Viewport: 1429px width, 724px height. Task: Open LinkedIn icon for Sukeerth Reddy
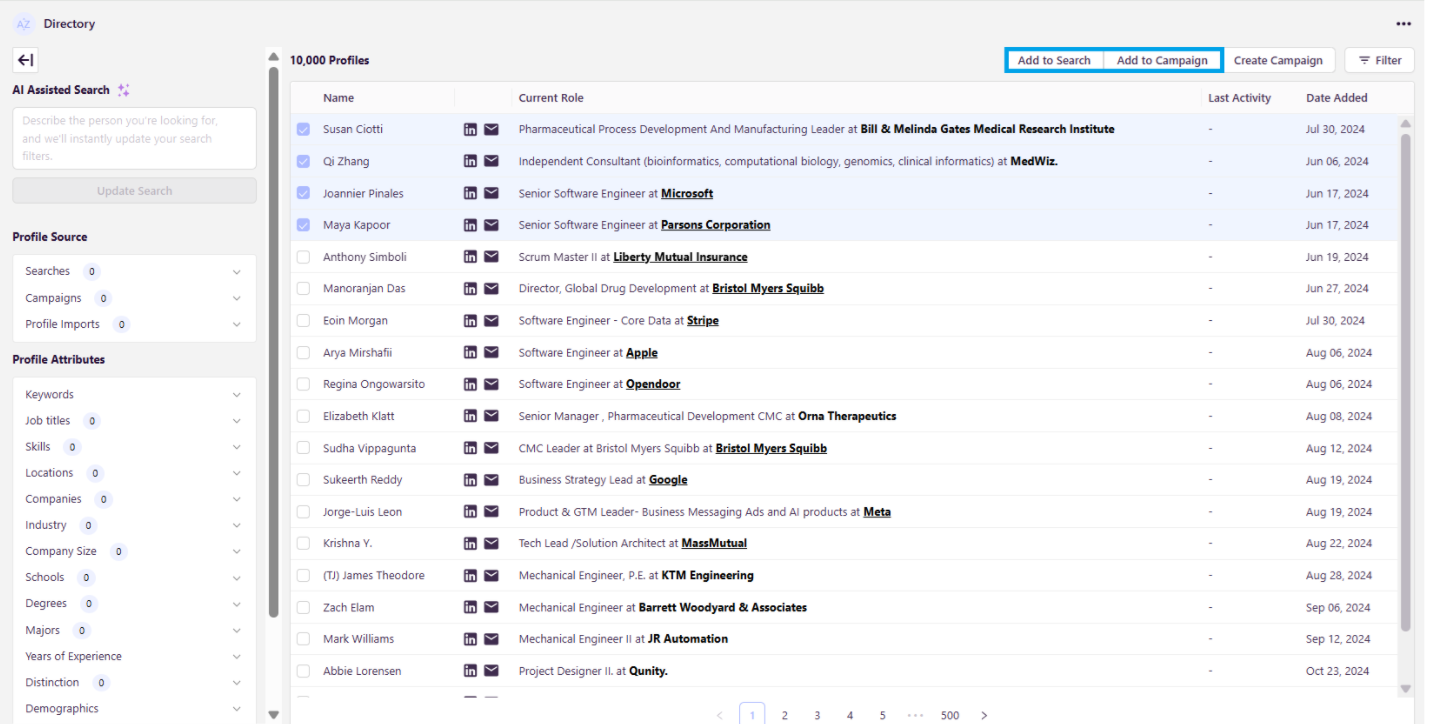(x=470, y=480)
